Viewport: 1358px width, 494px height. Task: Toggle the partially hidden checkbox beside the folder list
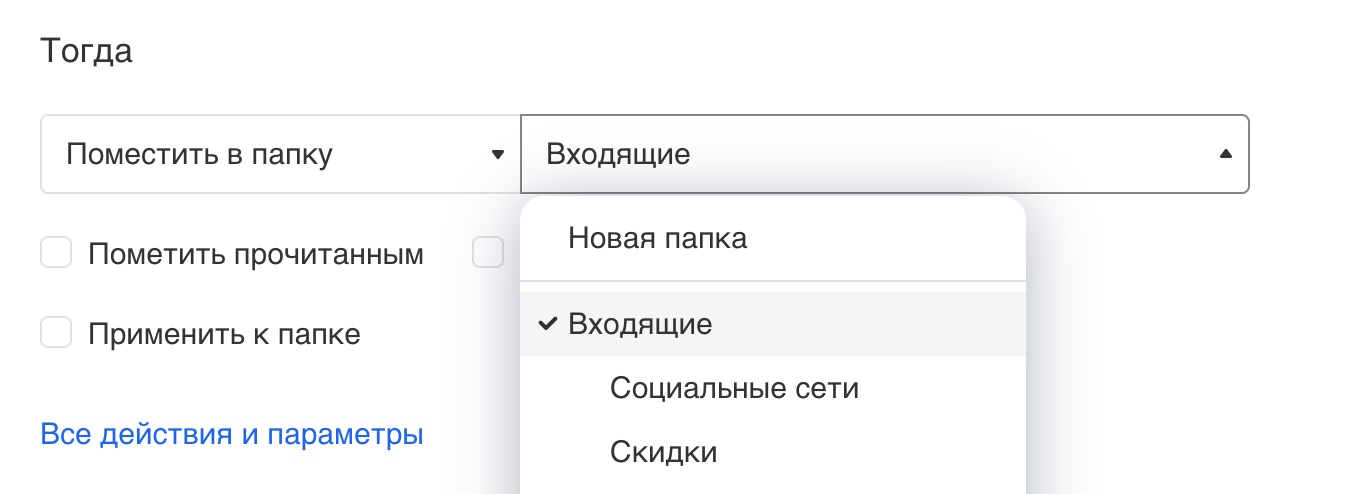point(488,254)
